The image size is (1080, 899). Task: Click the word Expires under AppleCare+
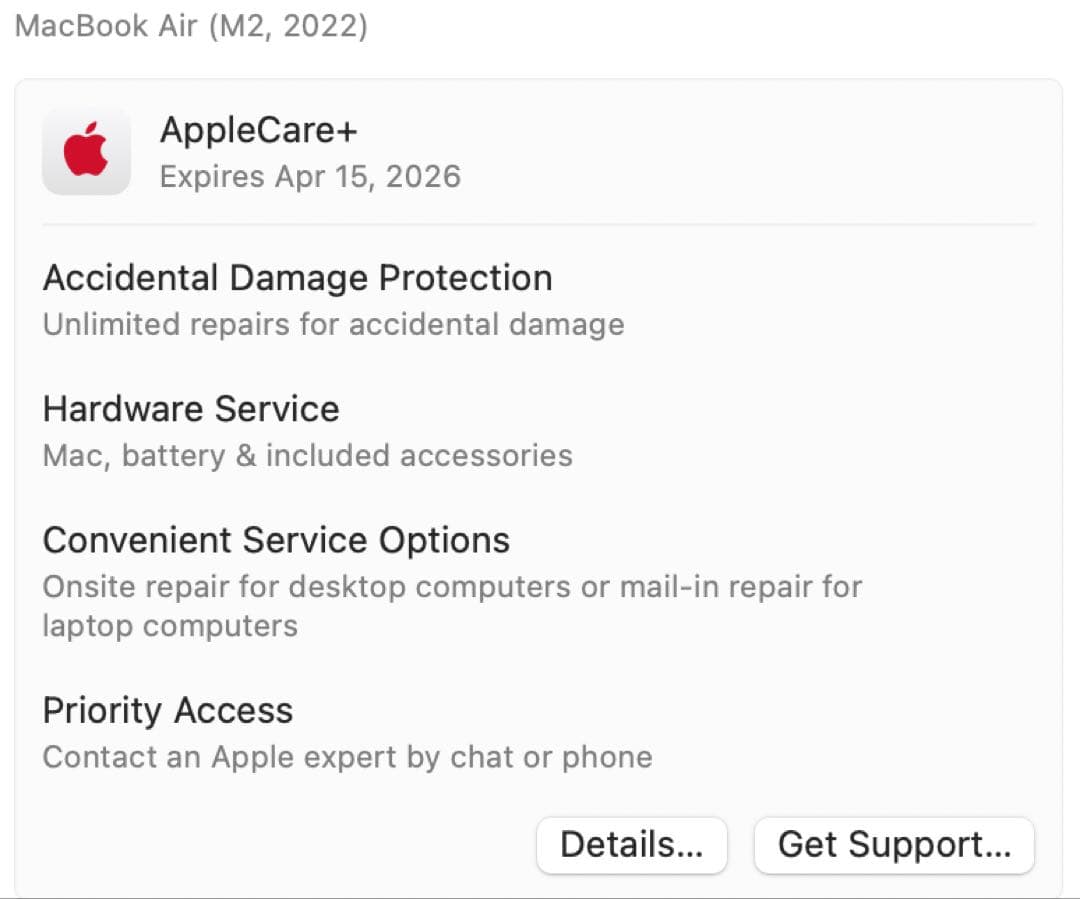212,177
